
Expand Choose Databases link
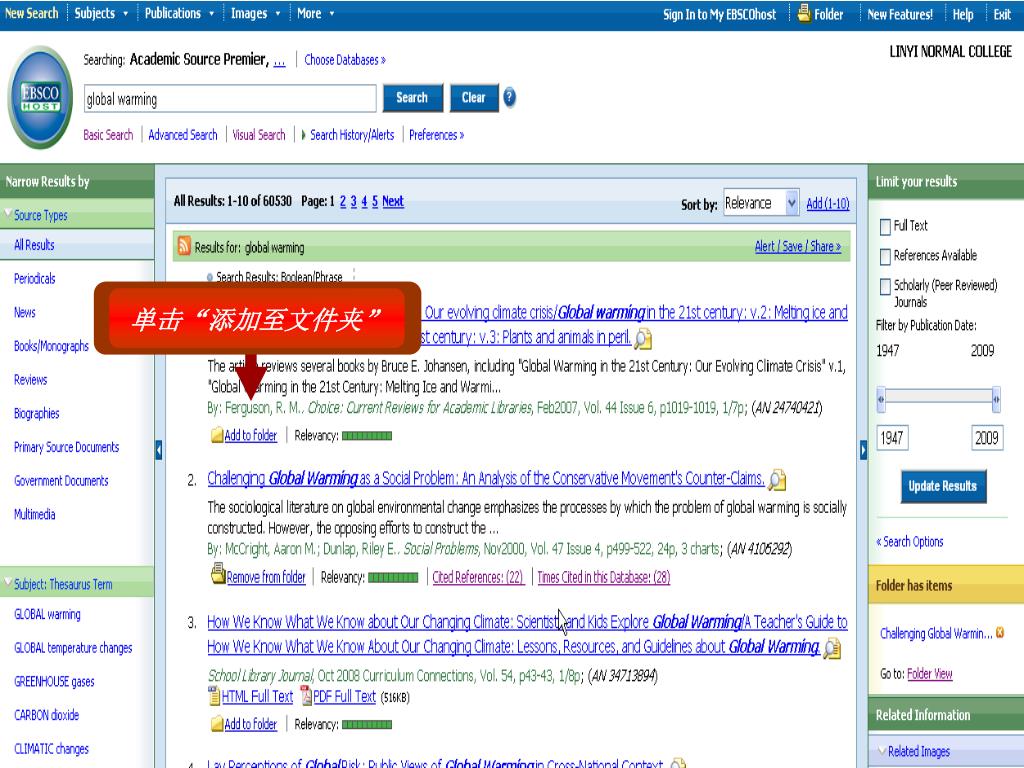pos(345,60)
